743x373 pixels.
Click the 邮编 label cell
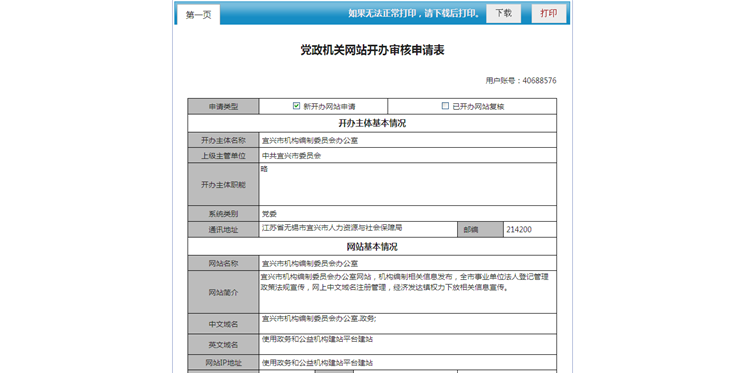[480, 229]
